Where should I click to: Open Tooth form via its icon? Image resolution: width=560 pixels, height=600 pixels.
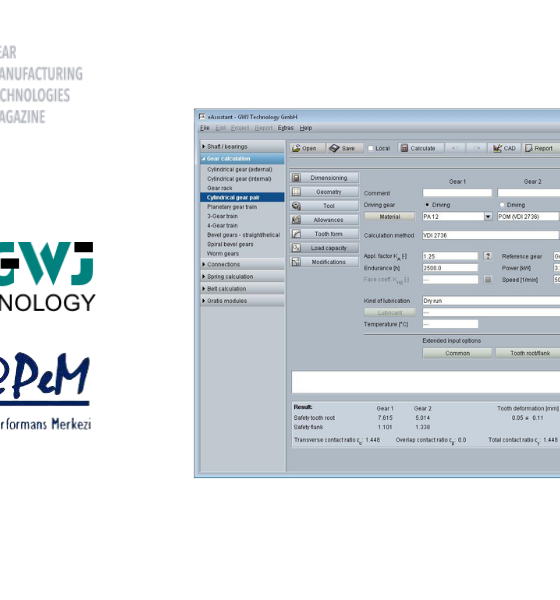pos(296,234)
